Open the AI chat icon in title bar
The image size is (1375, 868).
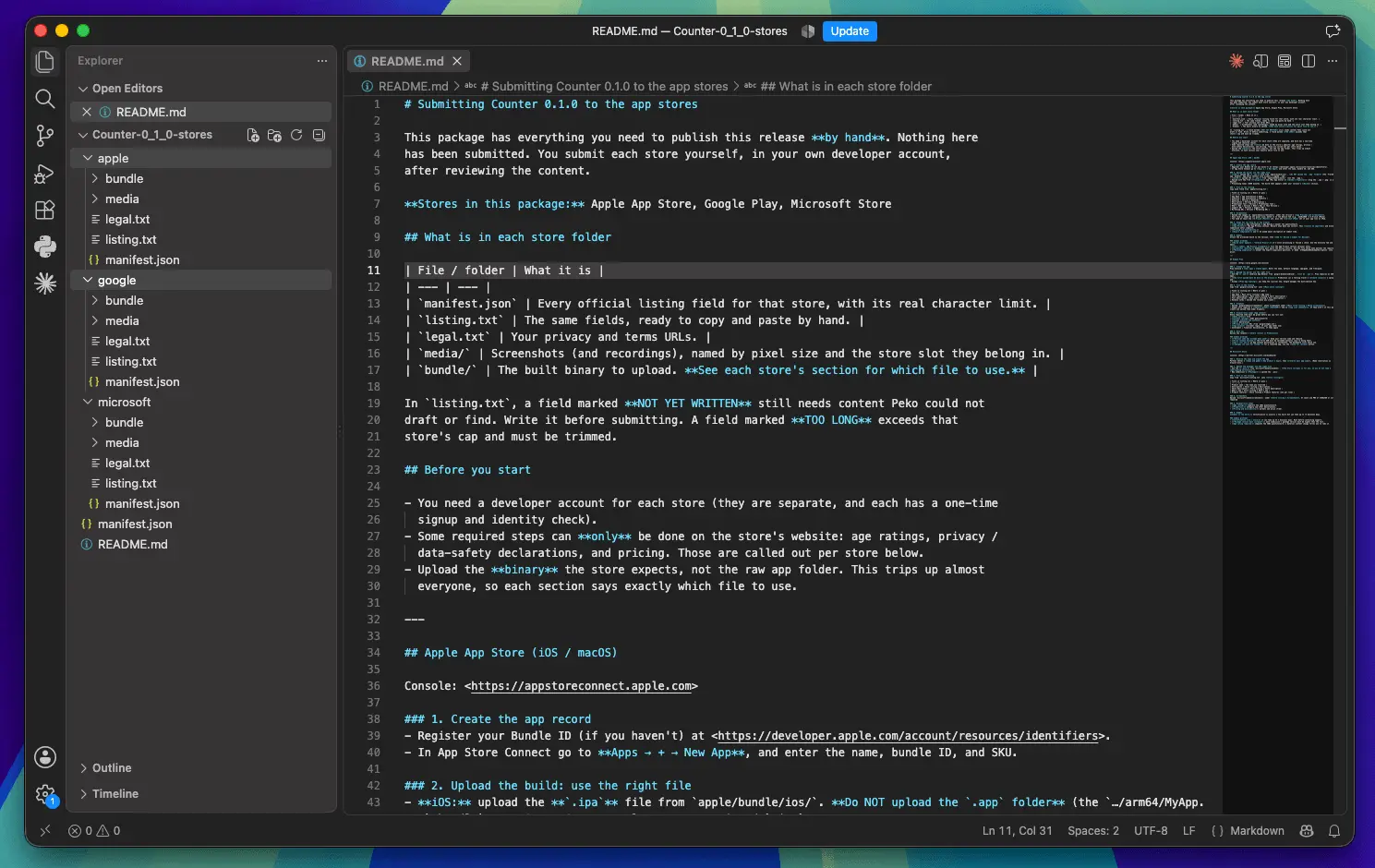point(1333,30)
